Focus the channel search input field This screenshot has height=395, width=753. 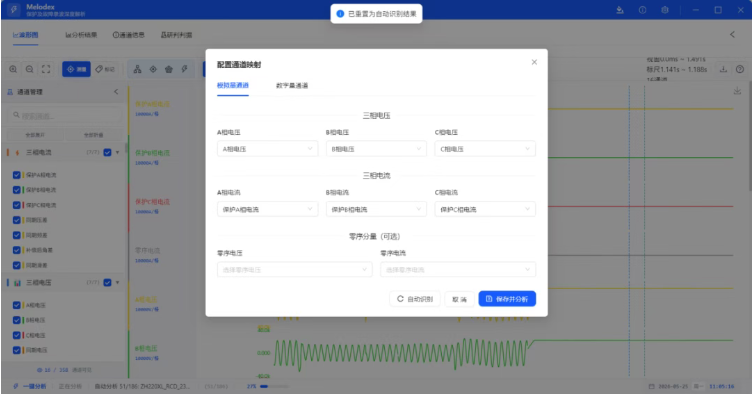click(65, 116)
